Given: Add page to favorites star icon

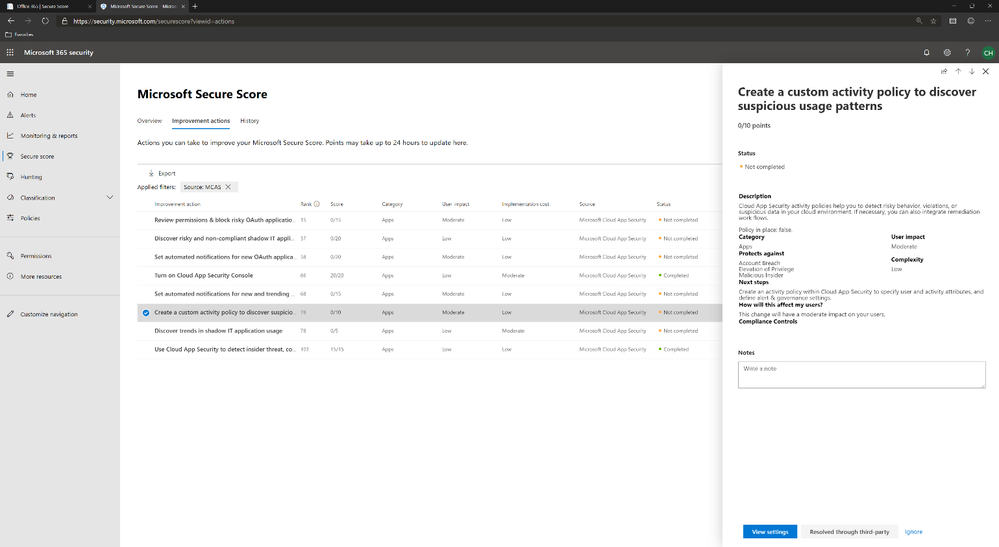Looking at the screenshot, I should 933,21.
